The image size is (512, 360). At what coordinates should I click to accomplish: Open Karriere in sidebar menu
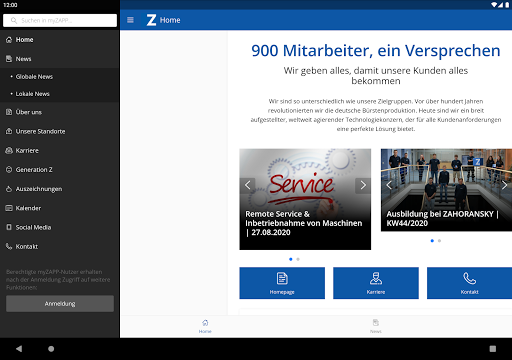(x=60, y=151)
